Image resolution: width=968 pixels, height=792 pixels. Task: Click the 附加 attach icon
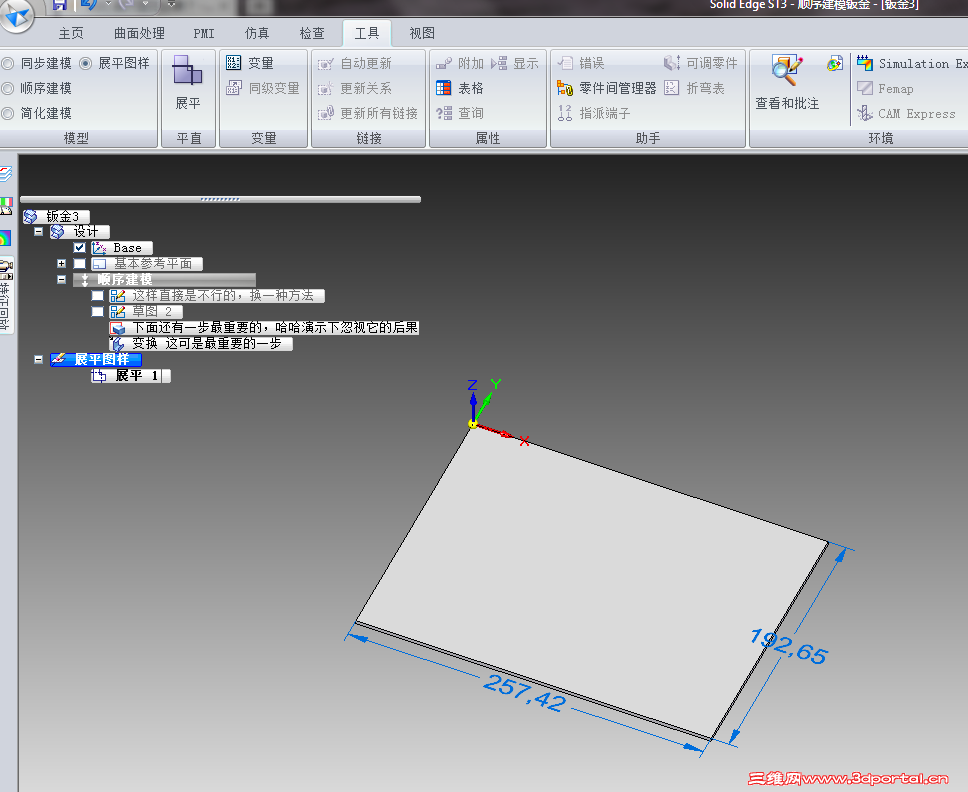[x=443, y=63]
